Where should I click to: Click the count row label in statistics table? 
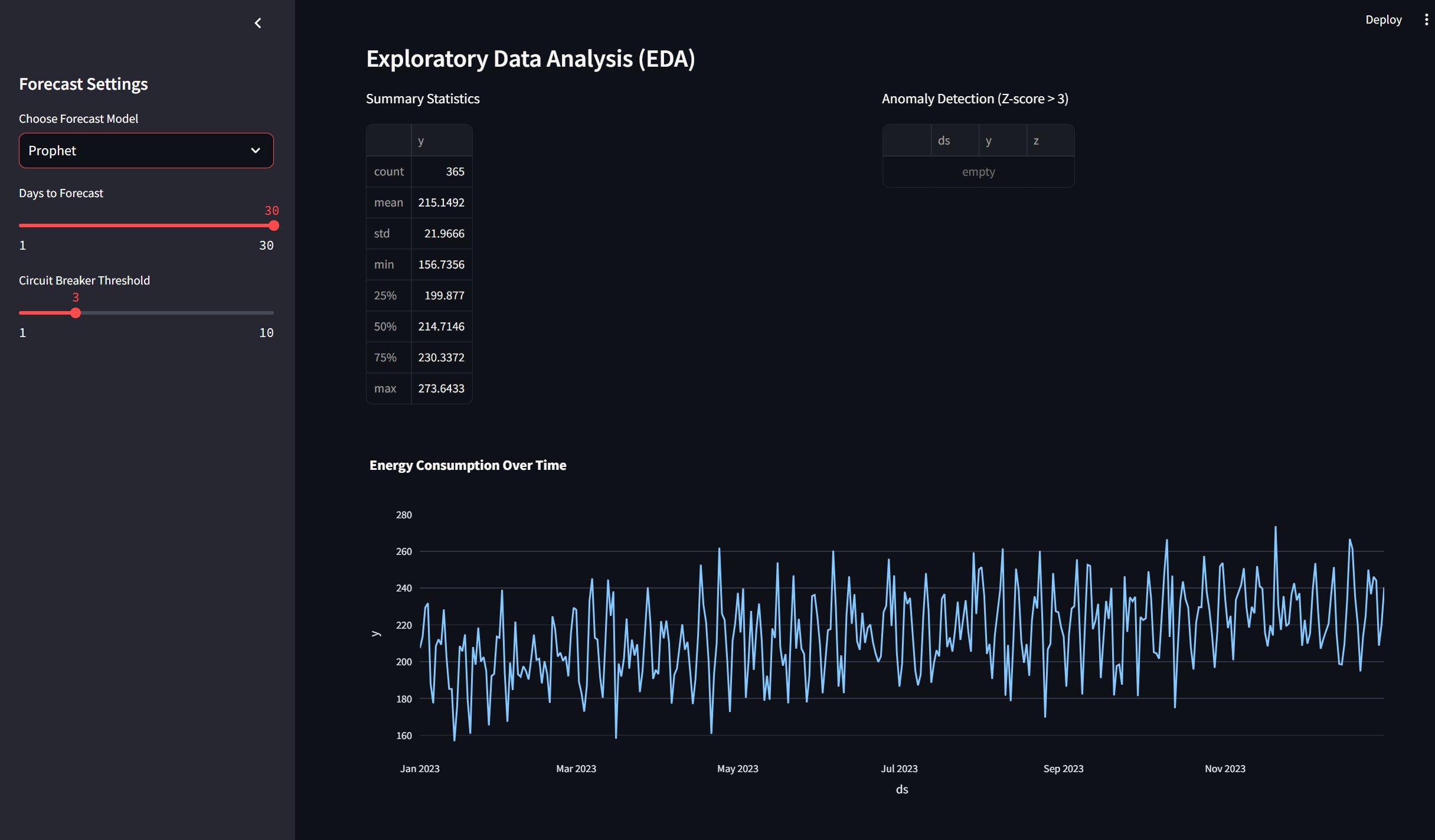pyautogui.click(x=388, y=172)
